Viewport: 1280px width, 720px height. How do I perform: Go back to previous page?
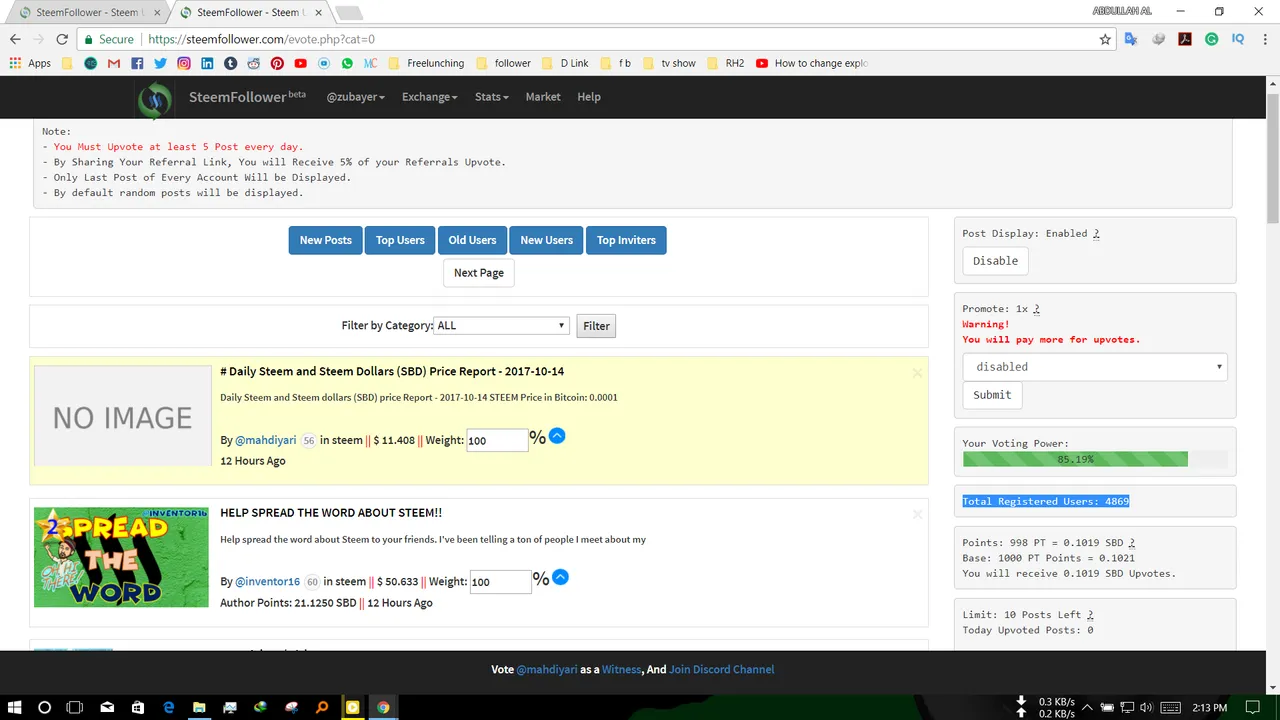click(x=15, y=39)
